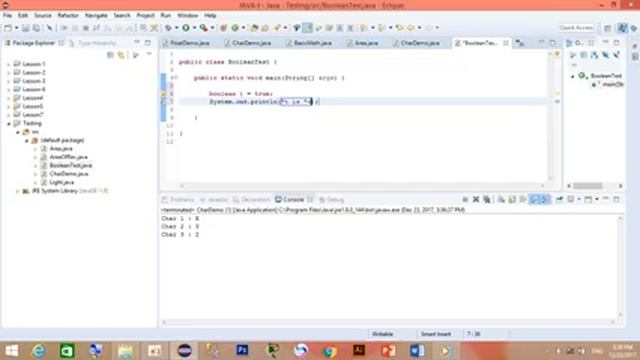
Task: Click the New file toolbar icon
Action: point(8,28)
